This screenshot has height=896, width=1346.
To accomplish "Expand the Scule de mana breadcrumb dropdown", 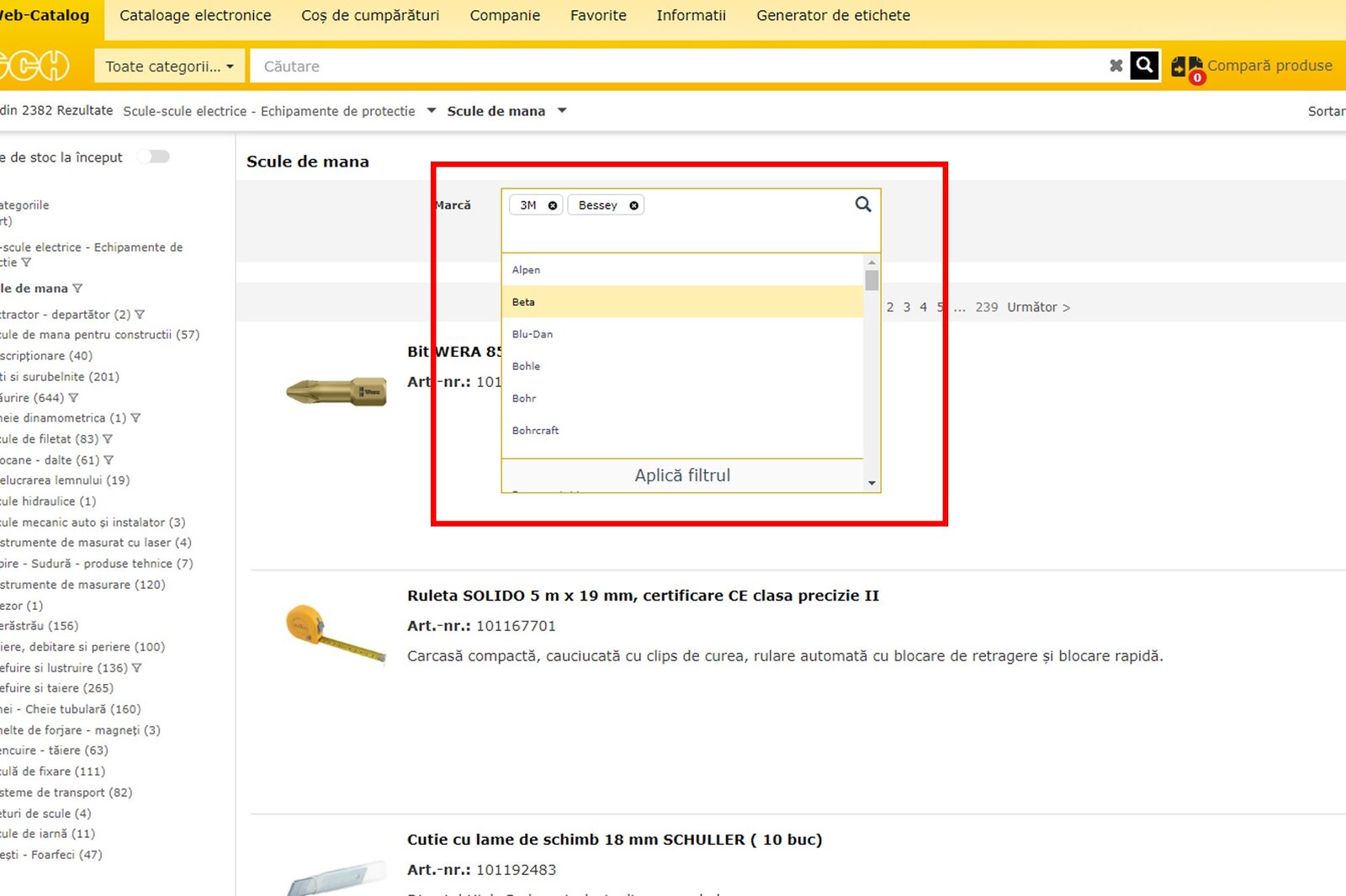I will point(562,110).
